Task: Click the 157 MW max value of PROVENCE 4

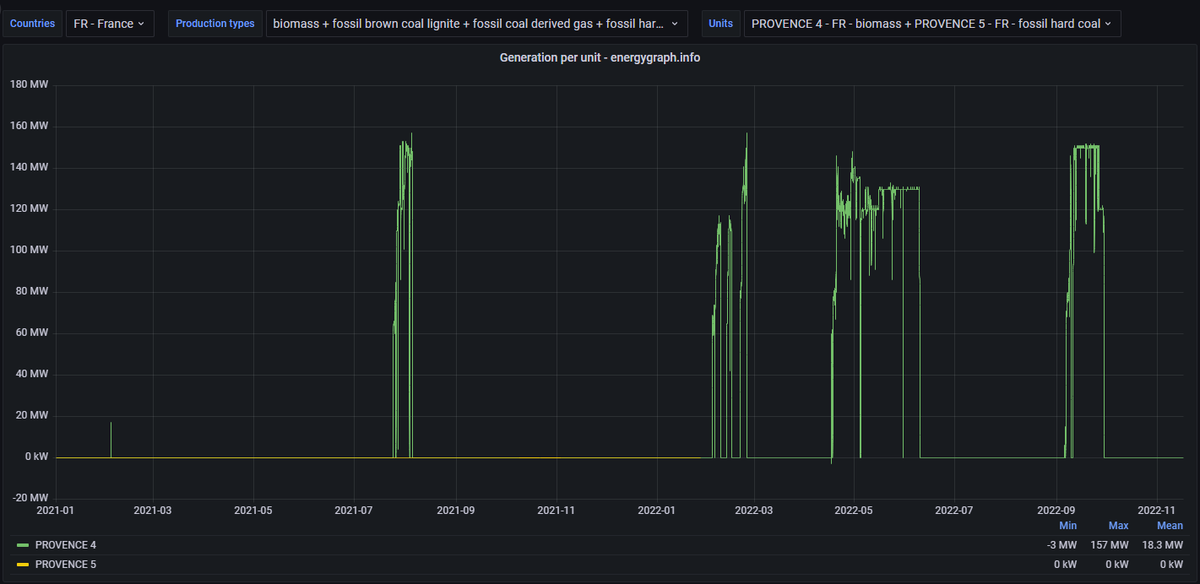Action: point(1109,545)
